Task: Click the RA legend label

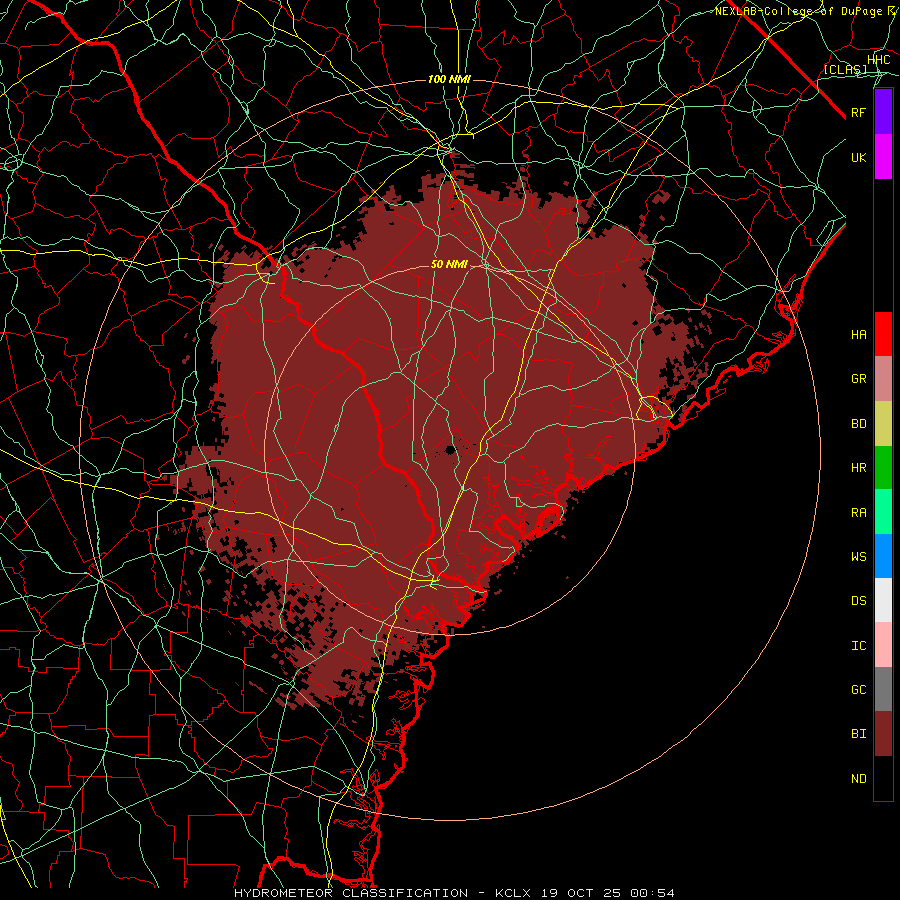Action: pos(858,513)
